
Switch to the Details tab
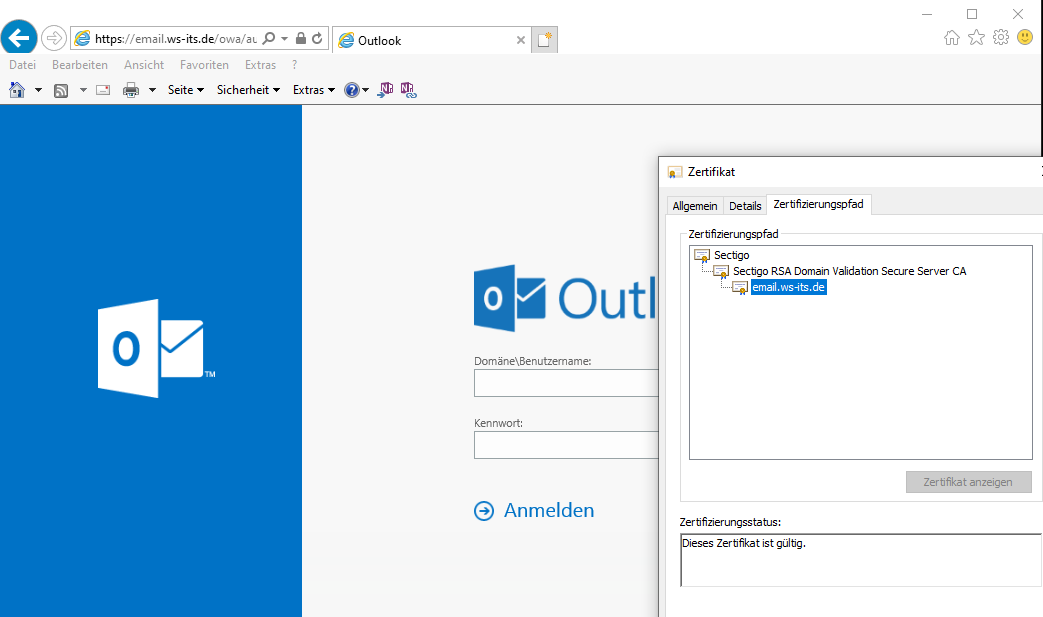[745, 205]
